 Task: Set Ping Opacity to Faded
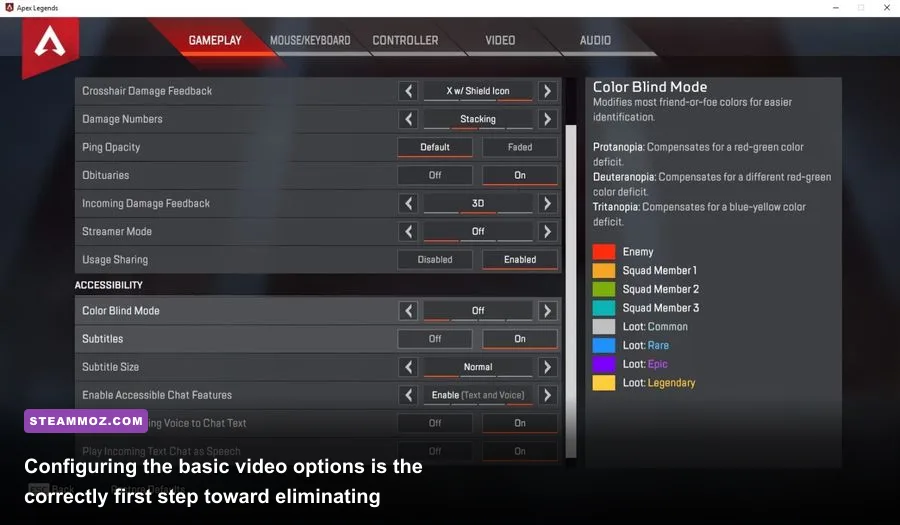point(520,147)
